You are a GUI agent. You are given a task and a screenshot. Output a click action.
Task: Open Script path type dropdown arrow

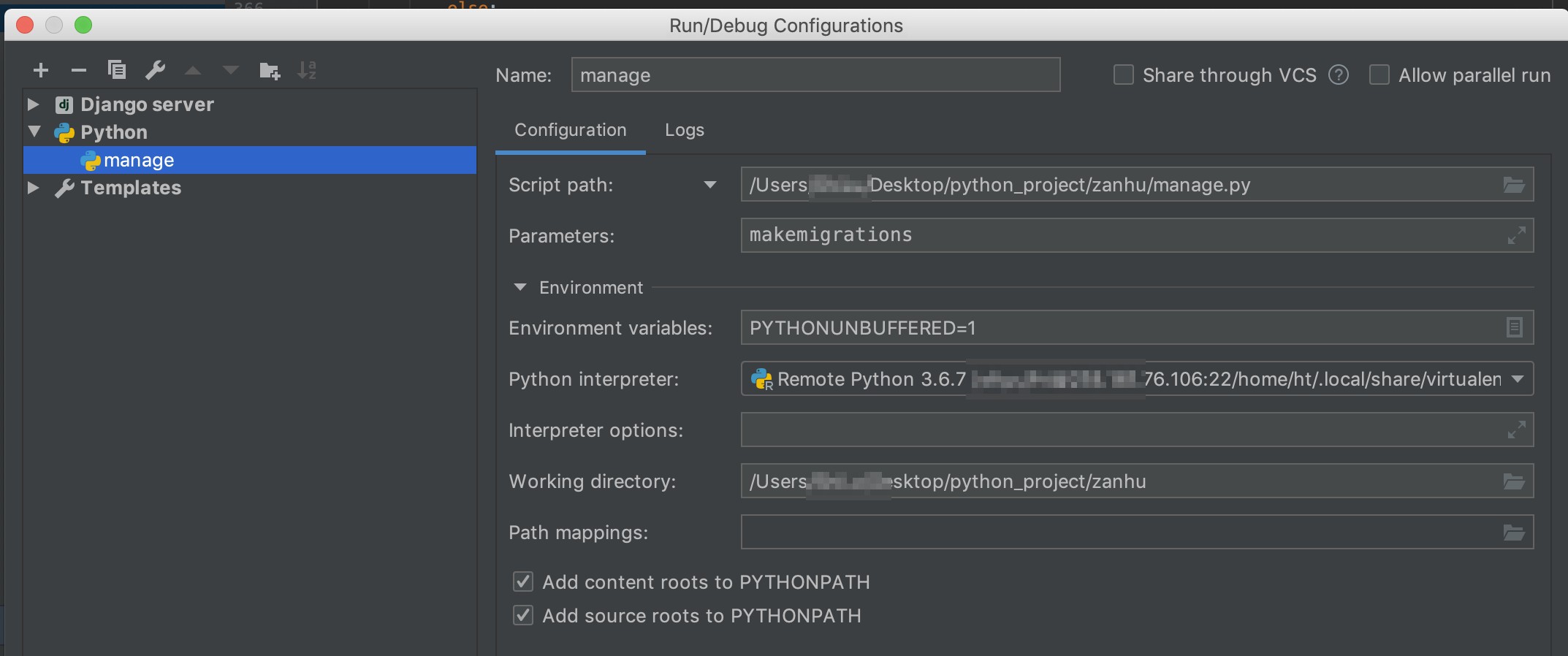[x=709, y=185]
